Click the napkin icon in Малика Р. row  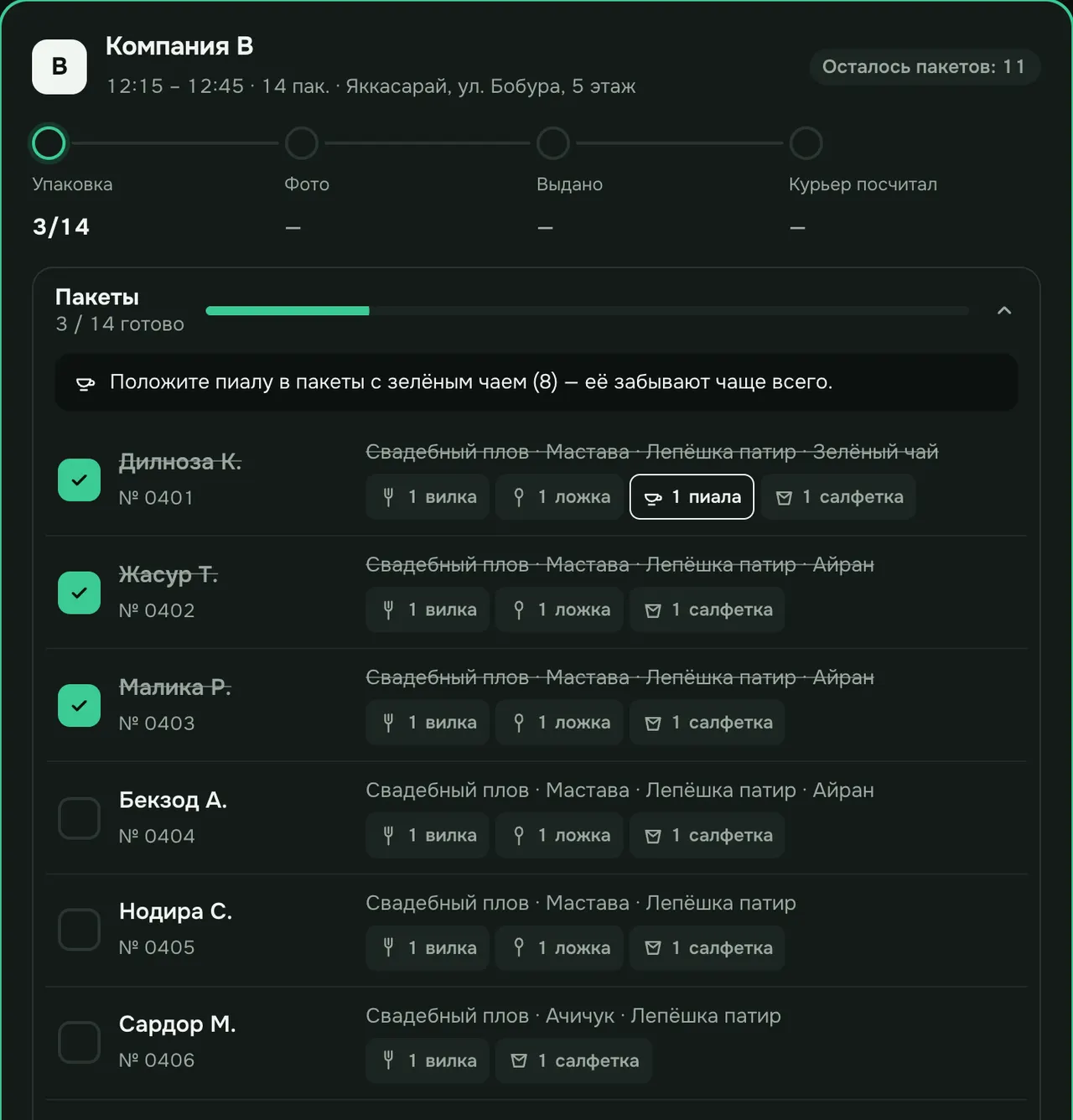653,723
